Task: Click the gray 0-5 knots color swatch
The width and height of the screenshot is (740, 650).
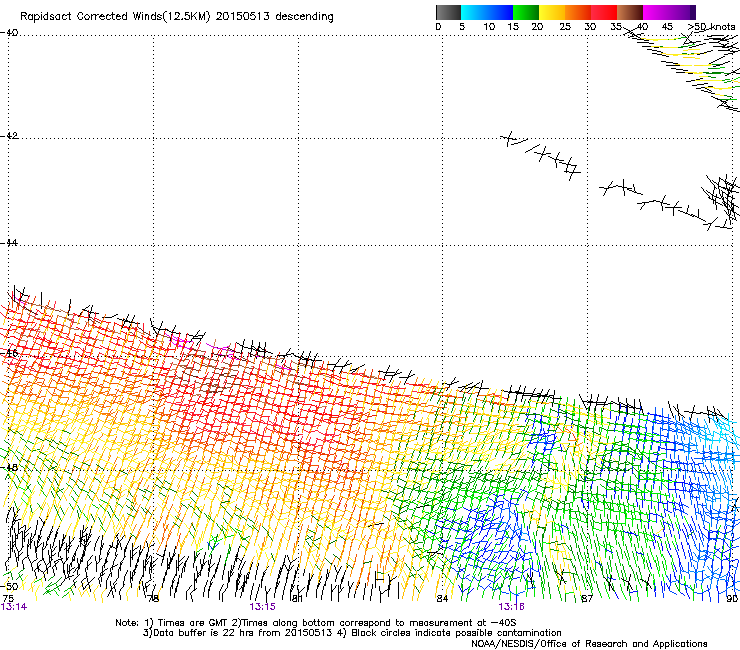Action: (x=448, y=12)
